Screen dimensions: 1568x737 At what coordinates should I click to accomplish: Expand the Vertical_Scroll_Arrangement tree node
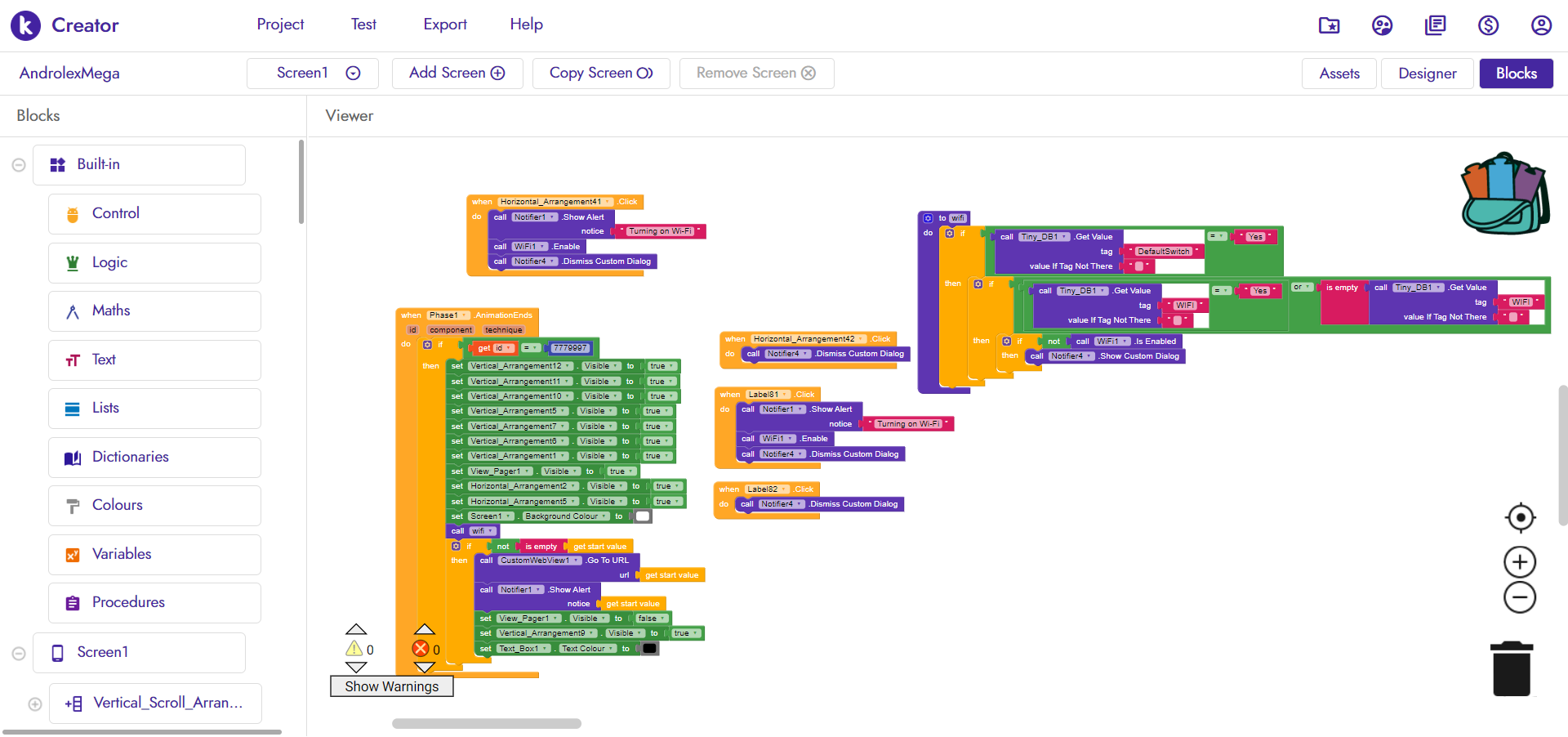pos(35,704)
